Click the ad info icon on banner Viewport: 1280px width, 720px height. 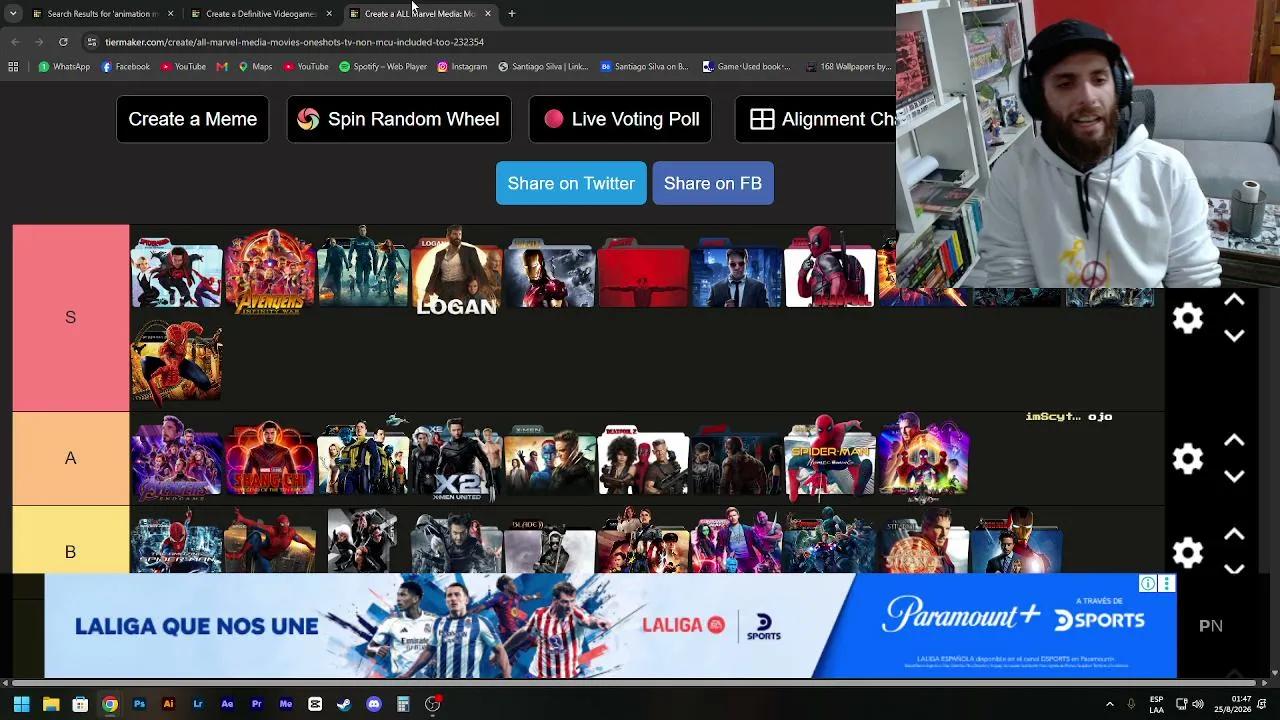[x=1148, y=584]
